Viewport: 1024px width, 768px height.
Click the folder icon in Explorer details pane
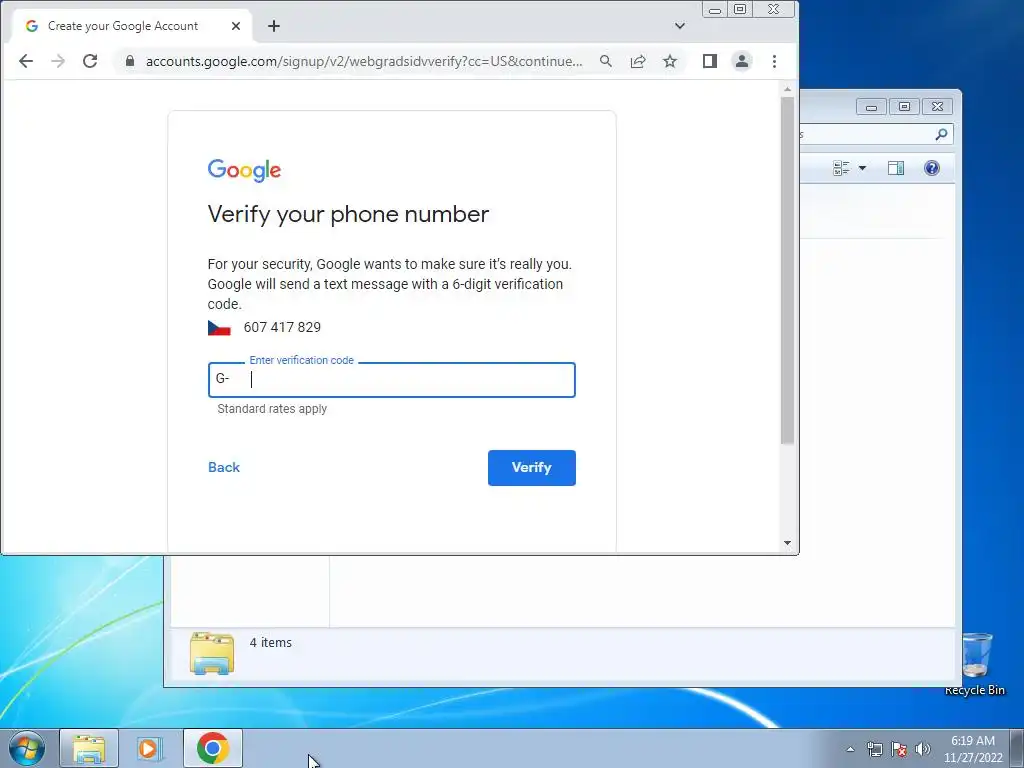212,653
